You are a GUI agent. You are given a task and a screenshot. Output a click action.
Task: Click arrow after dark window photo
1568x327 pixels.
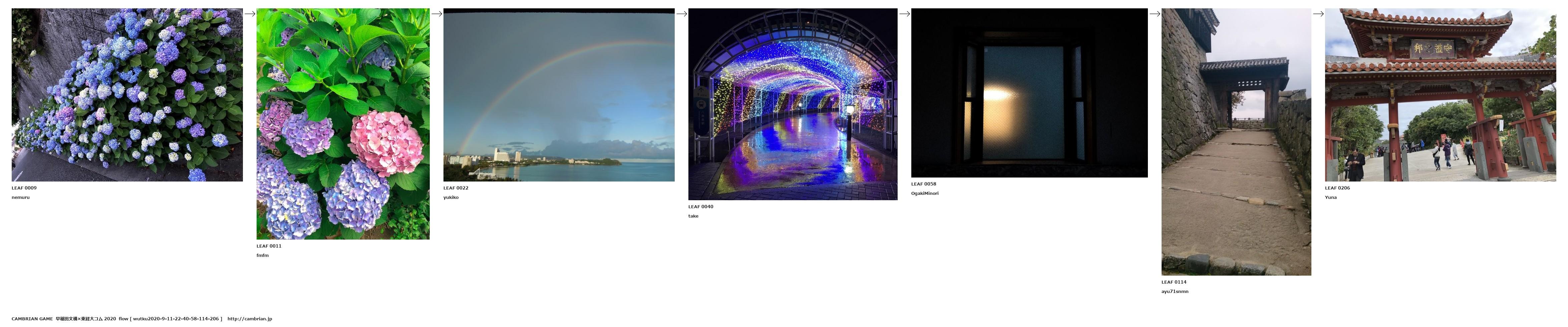1155,14
